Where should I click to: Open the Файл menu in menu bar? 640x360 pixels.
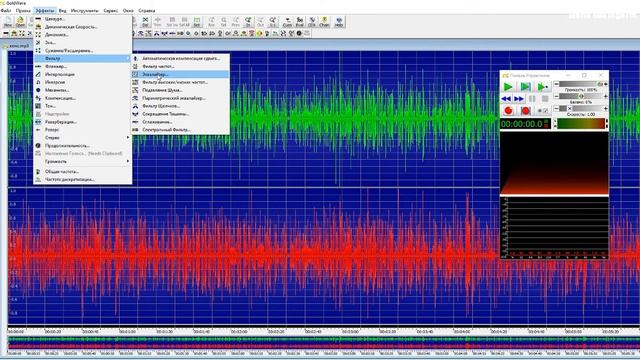[x=6, y=11]
